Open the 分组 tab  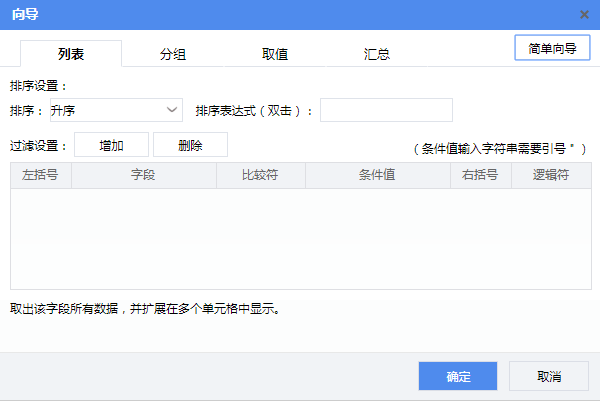173,54
